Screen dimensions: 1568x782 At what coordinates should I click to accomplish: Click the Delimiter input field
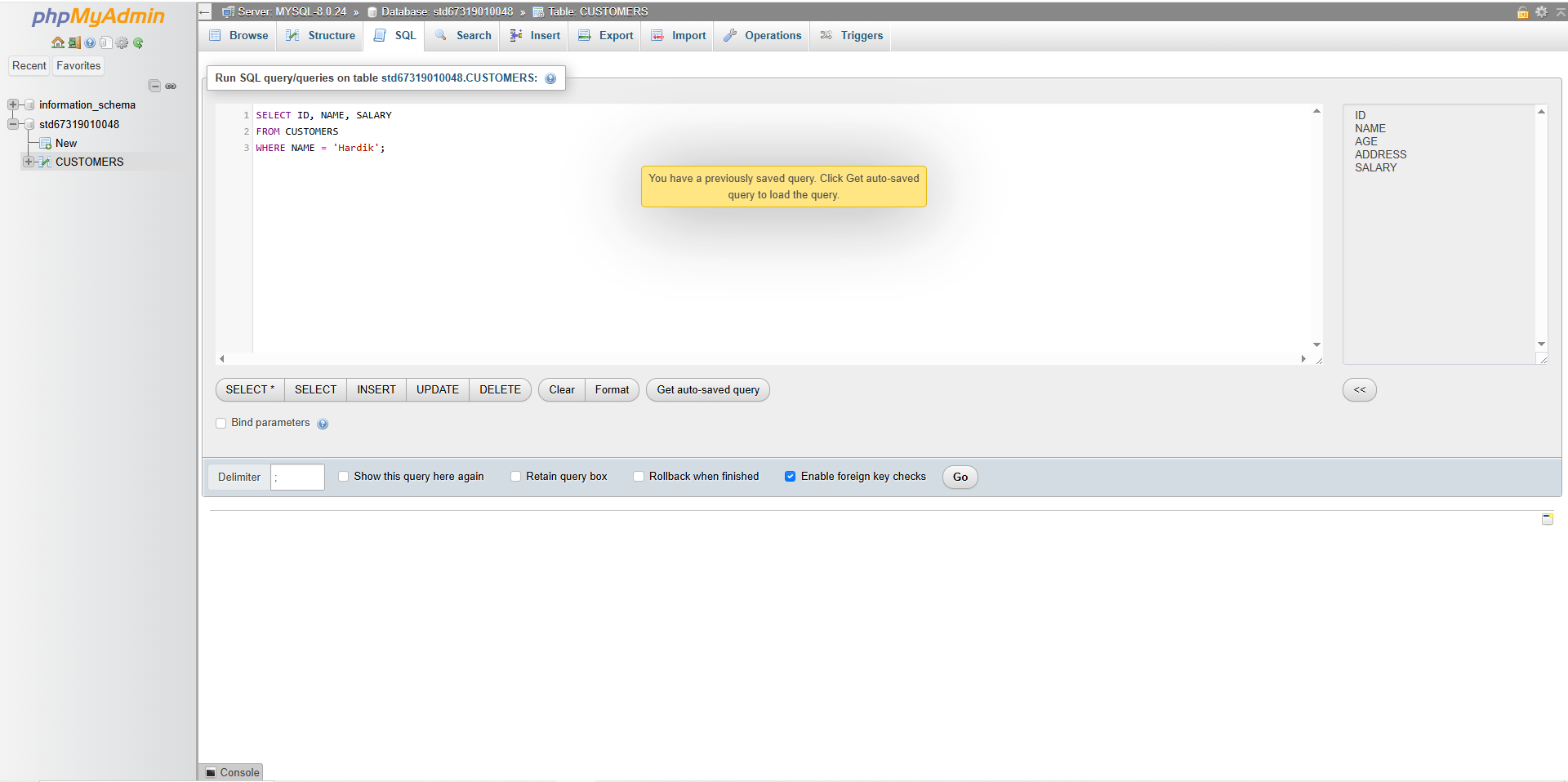(x=297, y=477)
